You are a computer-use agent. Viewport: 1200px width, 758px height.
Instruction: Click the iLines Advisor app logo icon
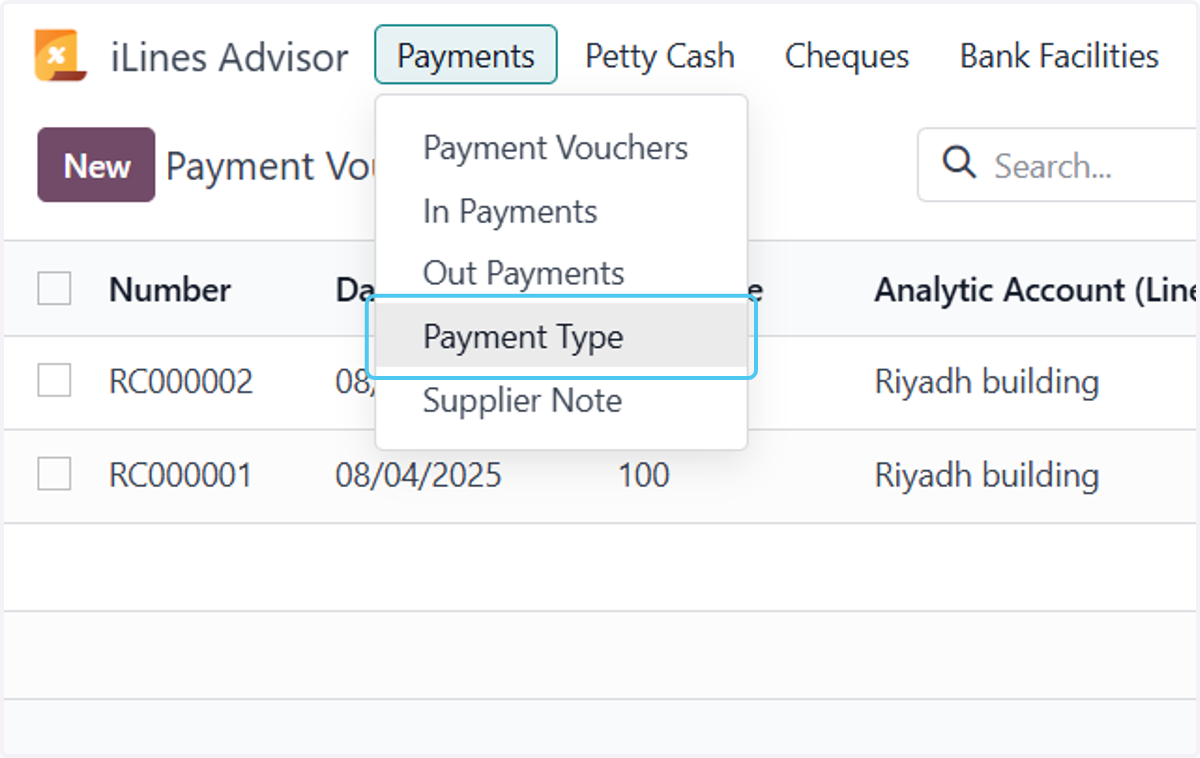(60, 55)
